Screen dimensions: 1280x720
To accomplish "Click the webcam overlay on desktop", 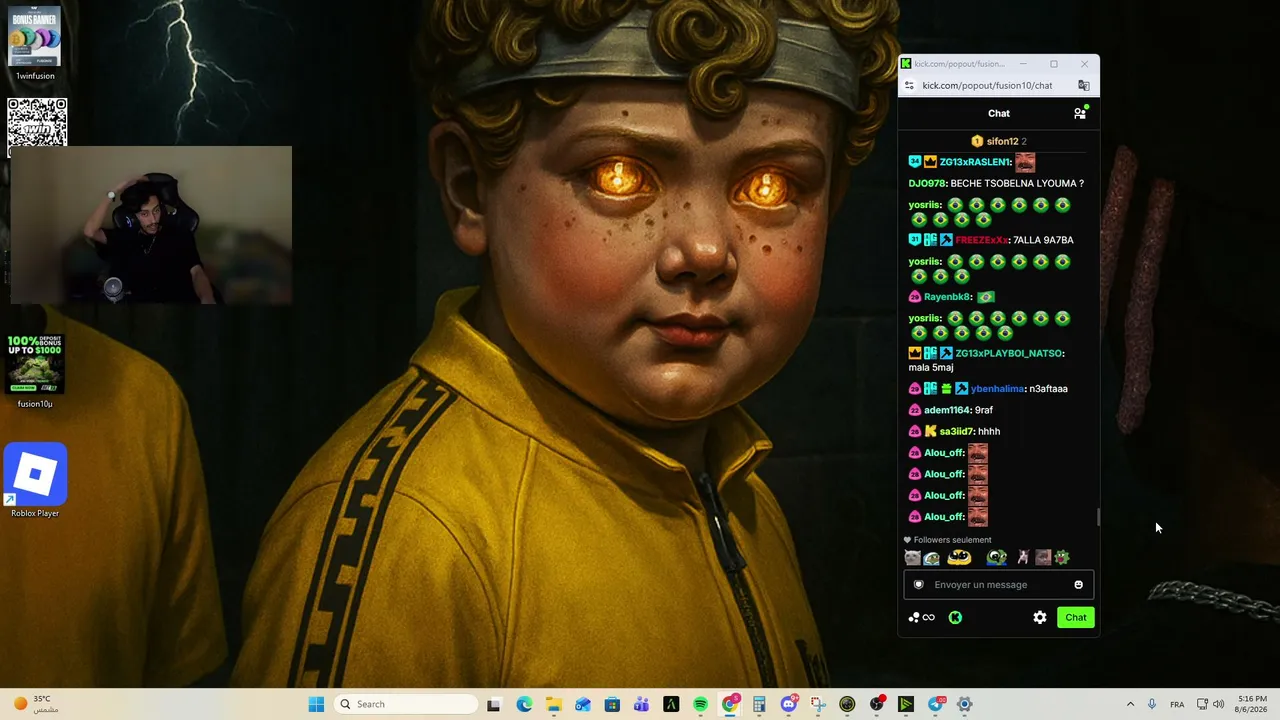I will [x=151, y=225].
